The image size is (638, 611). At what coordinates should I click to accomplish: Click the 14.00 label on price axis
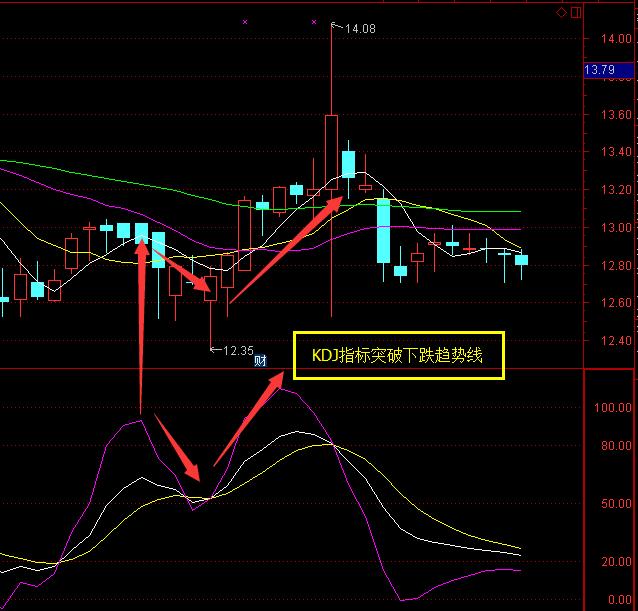pos(602,39)
